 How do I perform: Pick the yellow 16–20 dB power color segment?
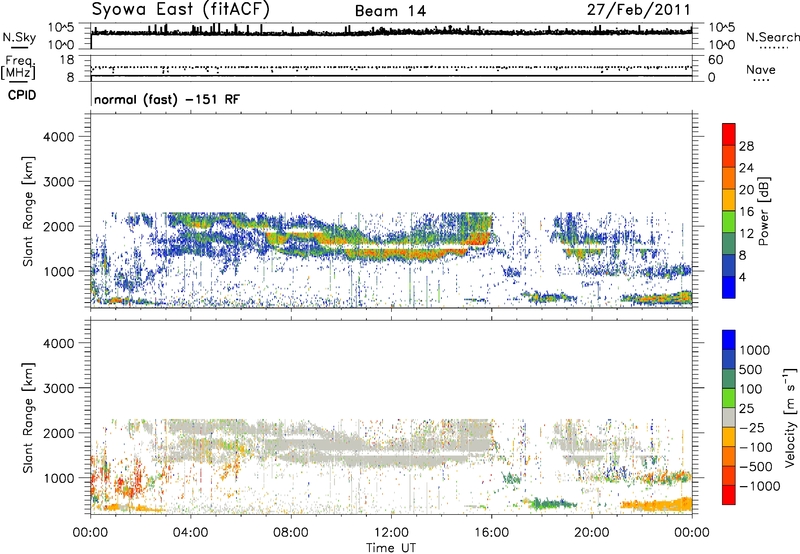(729, 199)
